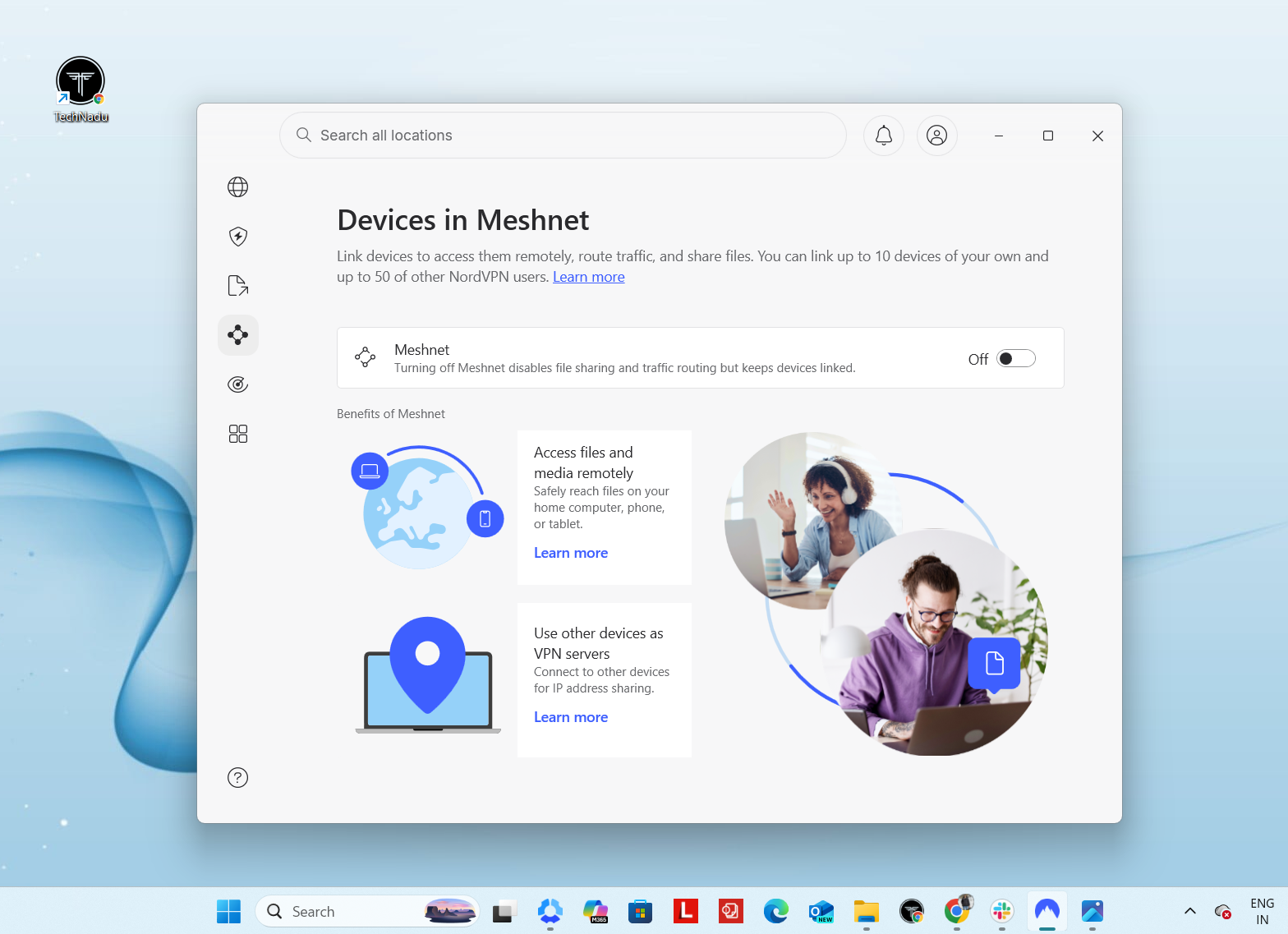
Task: Click the laptop location pin illustration
Action: pos(428,674)
